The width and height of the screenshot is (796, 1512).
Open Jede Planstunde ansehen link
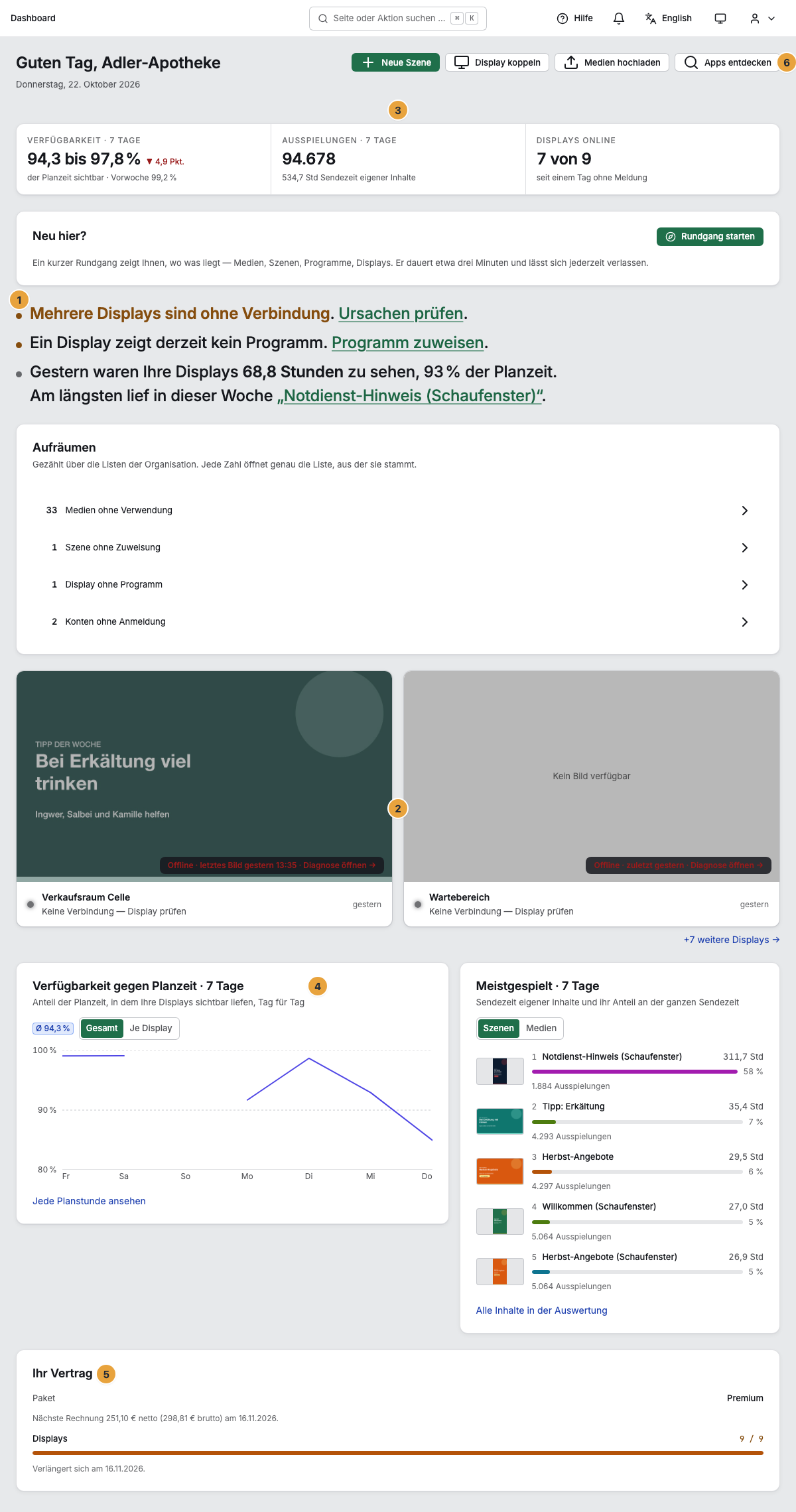[89, 1201]
